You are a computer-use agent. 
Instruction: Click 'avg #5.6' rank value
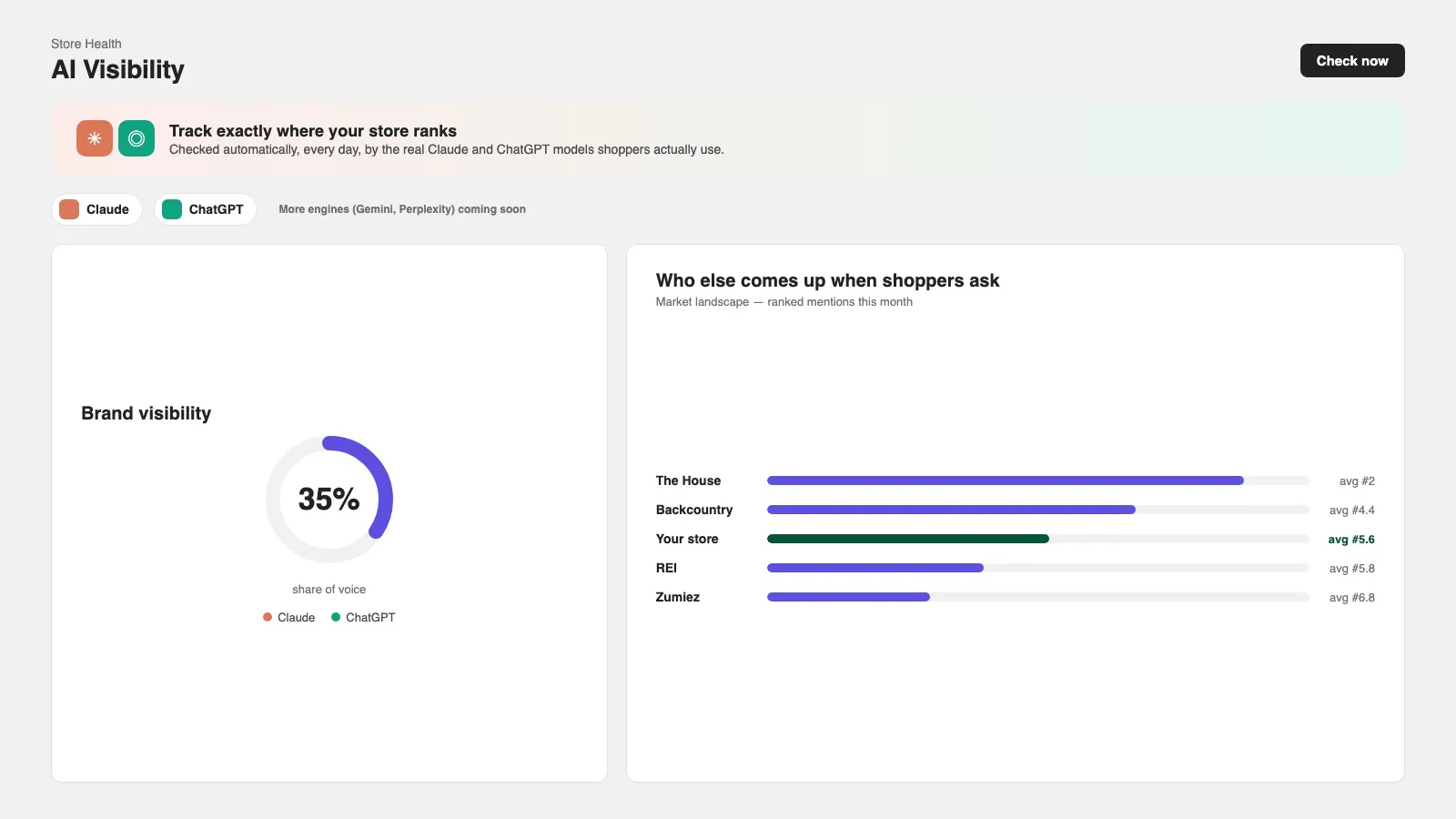coord(1351,540)
